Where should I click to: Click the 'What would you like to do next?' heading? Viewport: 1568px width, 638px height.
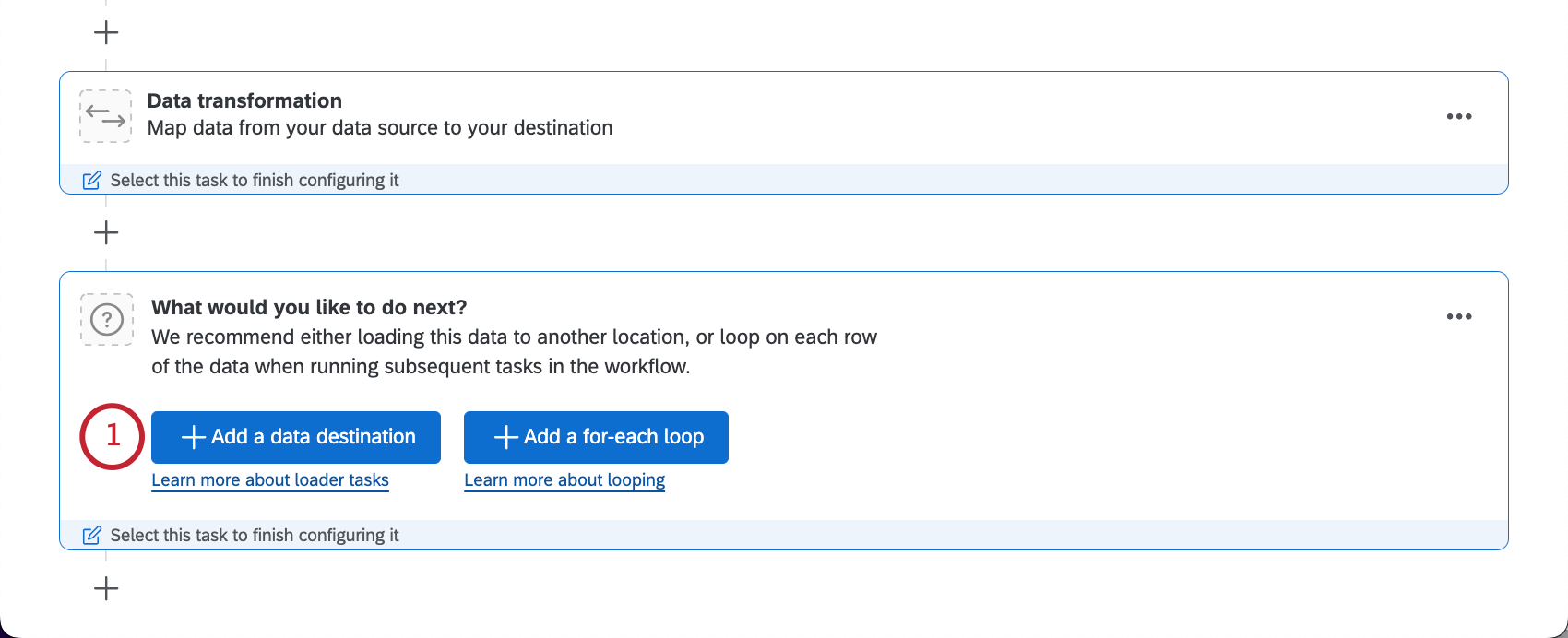(x=309, y=307)
